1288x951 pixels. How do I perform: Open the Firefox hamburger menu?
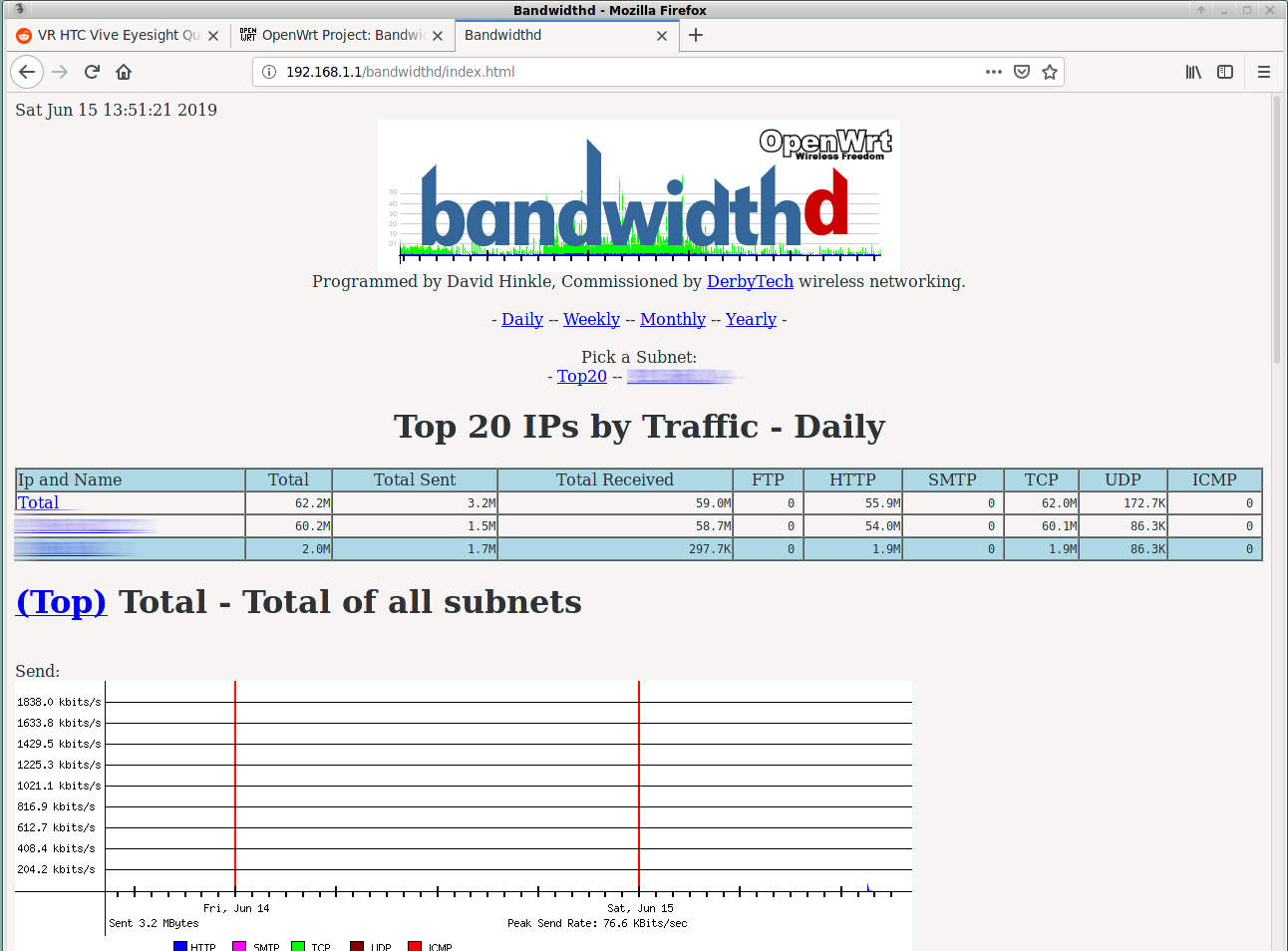(x=1264, y=72)
